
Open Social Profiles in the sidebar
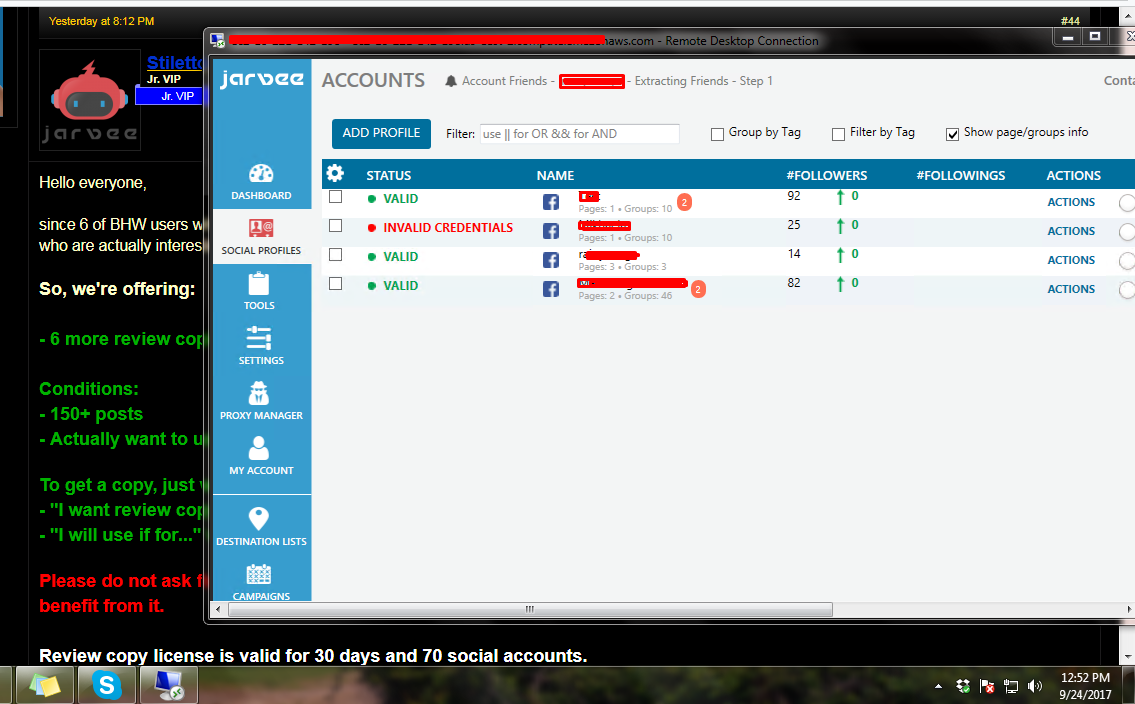[261, 237]
